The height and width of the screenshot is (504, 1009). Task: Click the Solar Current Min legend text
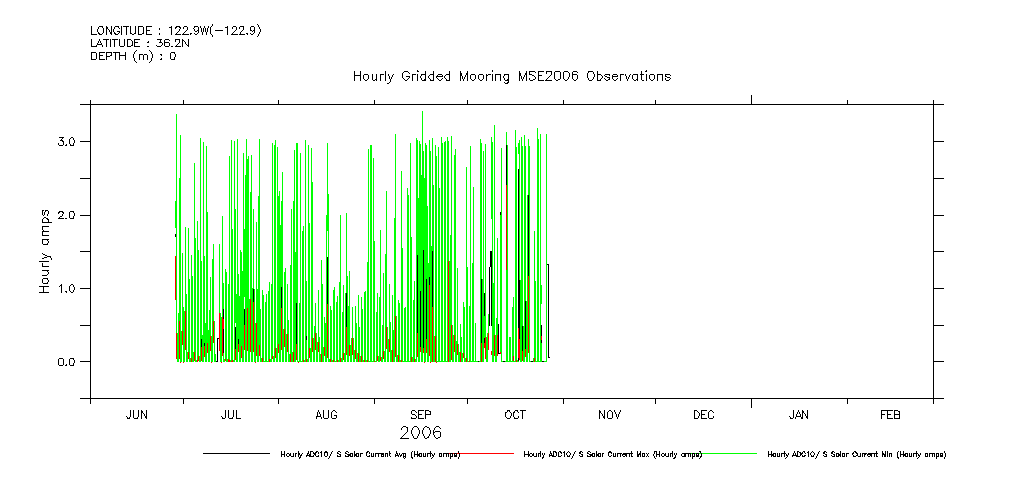point(856,454)
